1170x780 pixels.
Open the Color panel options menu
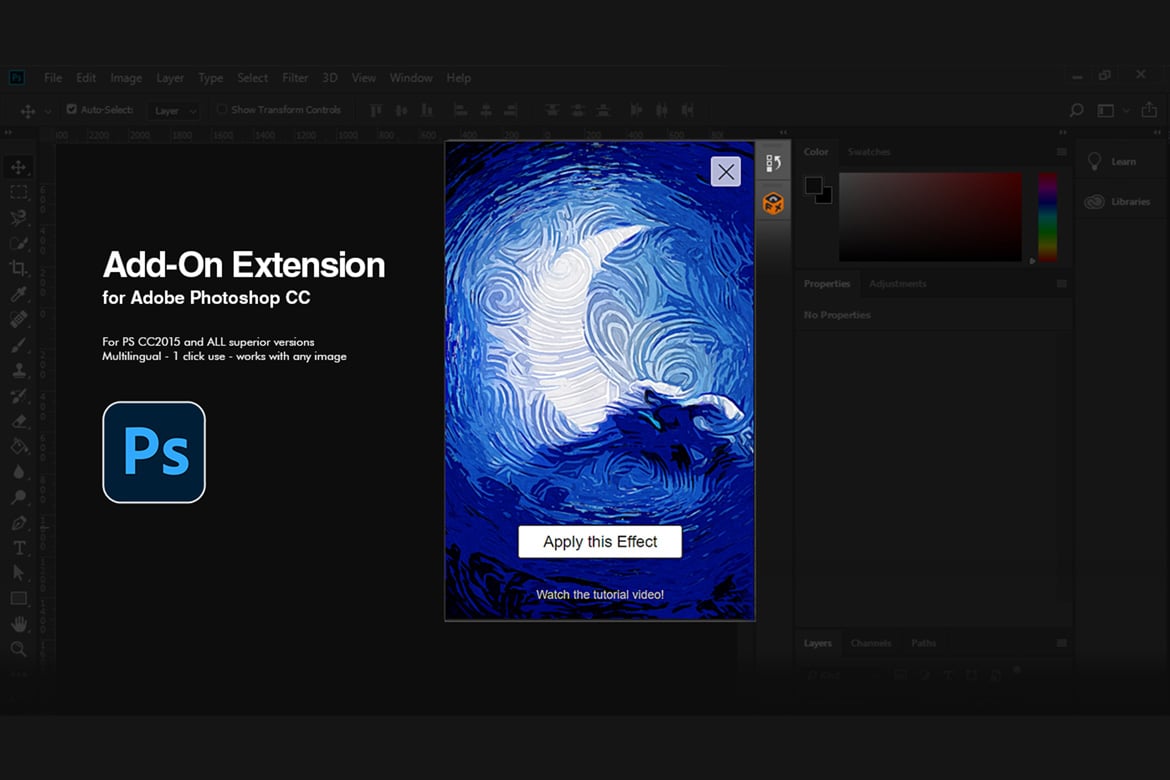(1062, 152)
